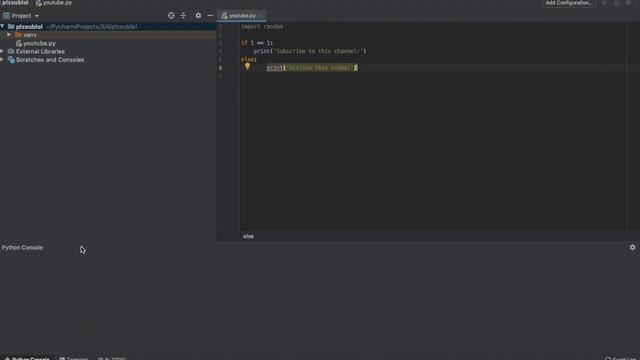Expand the External Libraries node arrow
Image resolution: width=640 pixels, height=360 pixels.
tap(2, 51)
